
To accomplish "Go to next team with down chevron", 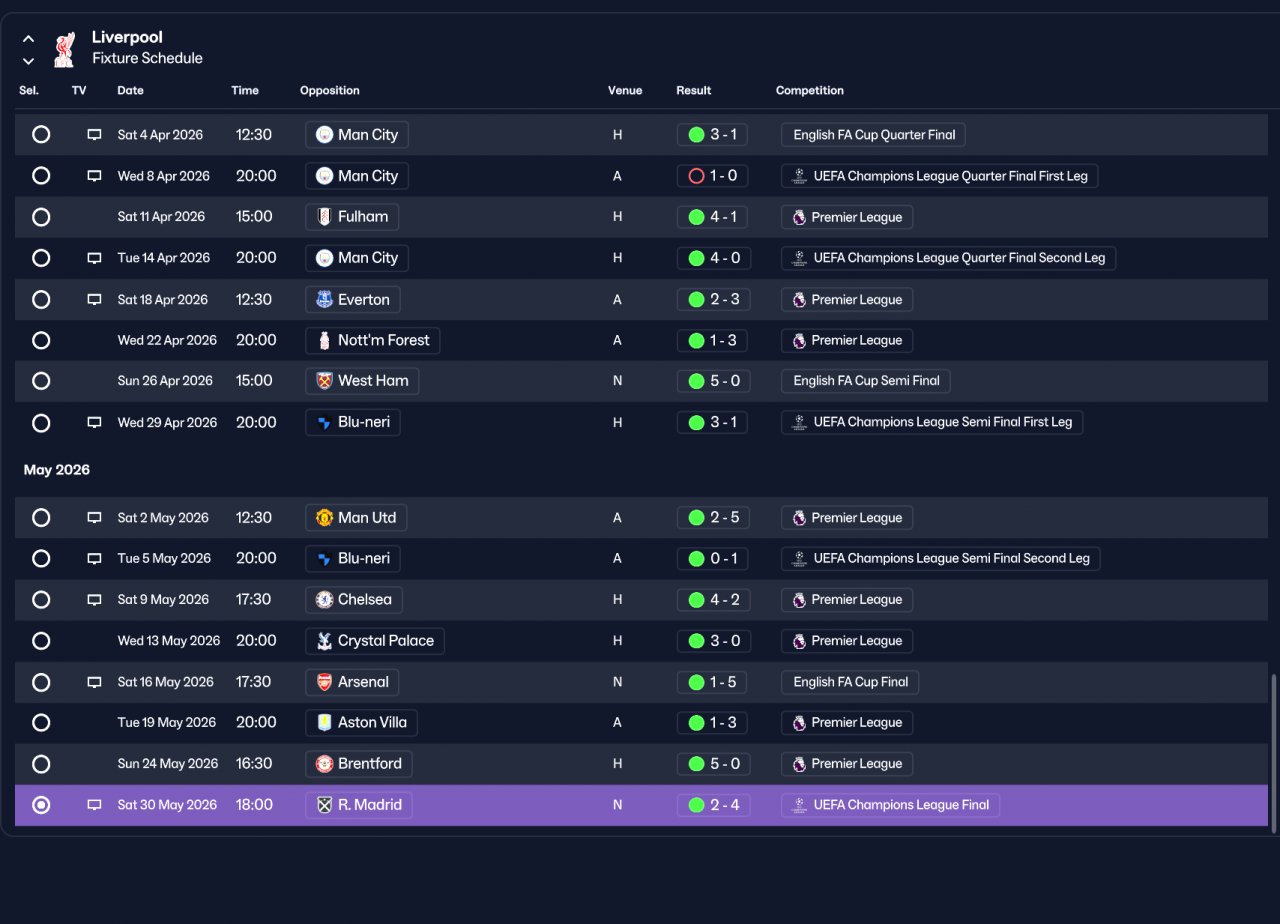I will coord(28,61).
